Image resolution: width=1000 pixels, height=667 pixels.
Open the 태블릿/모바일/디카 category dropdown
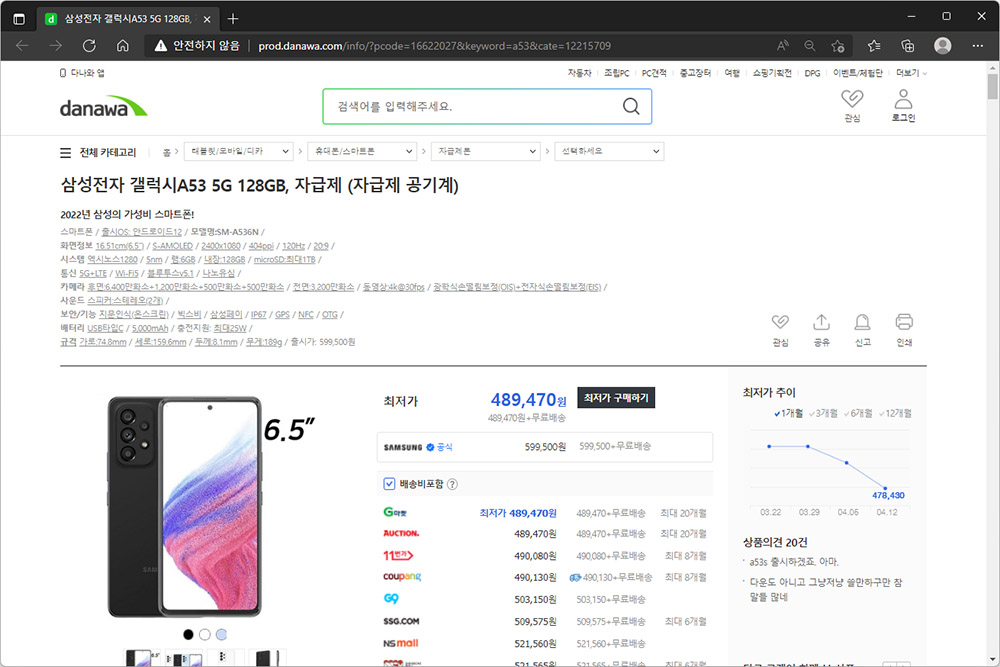click(239, 152)
